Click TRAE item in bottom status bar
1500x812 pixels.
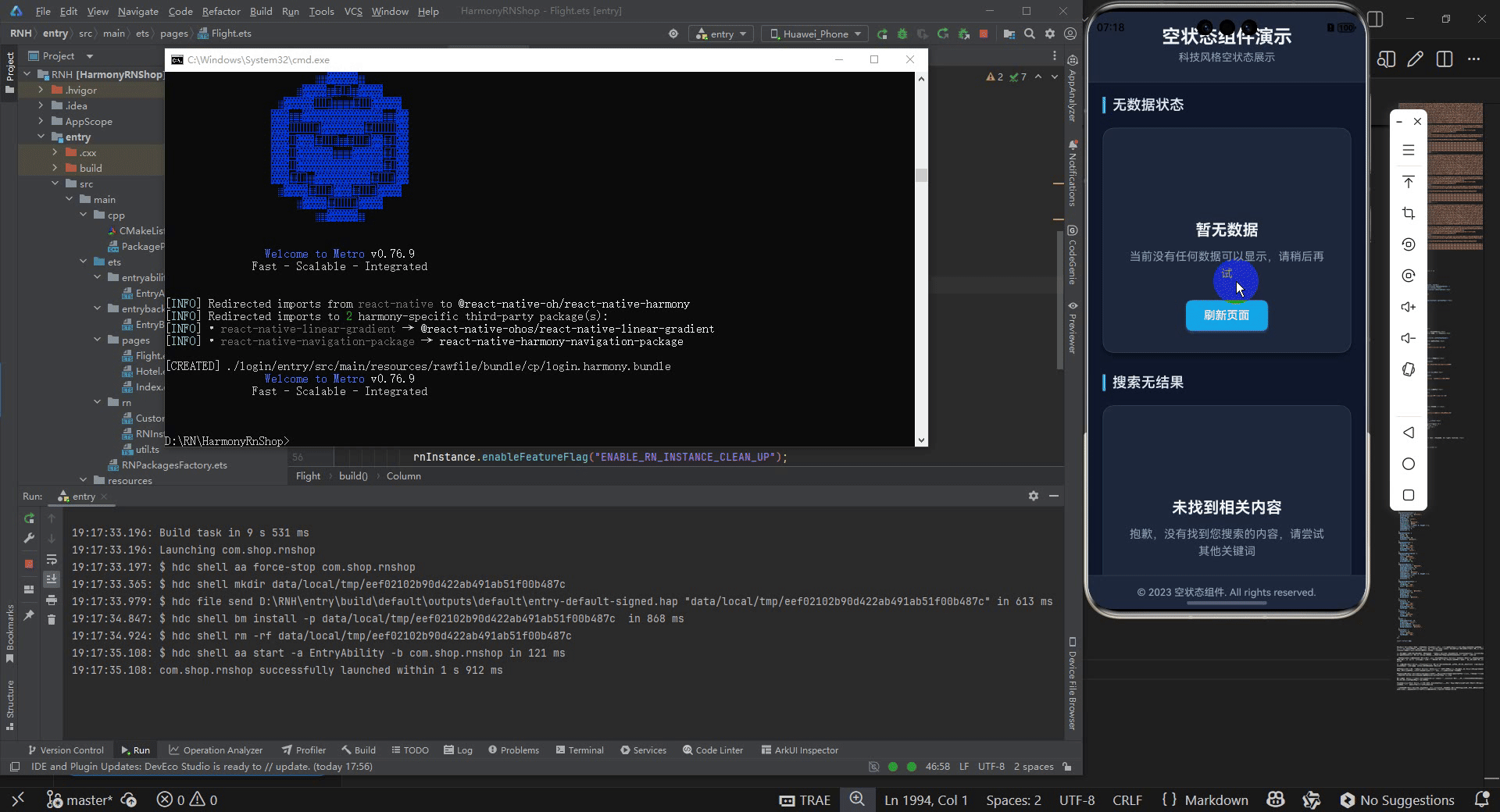805,800
